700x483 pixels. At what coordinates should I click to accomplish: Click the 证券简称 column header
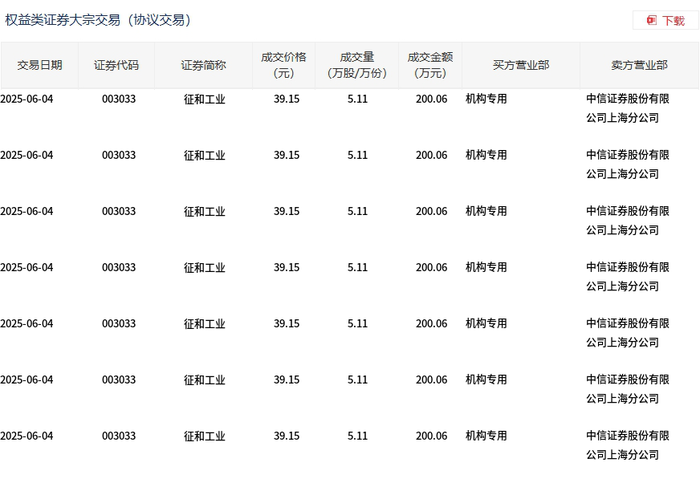click(x=204, y=65)
